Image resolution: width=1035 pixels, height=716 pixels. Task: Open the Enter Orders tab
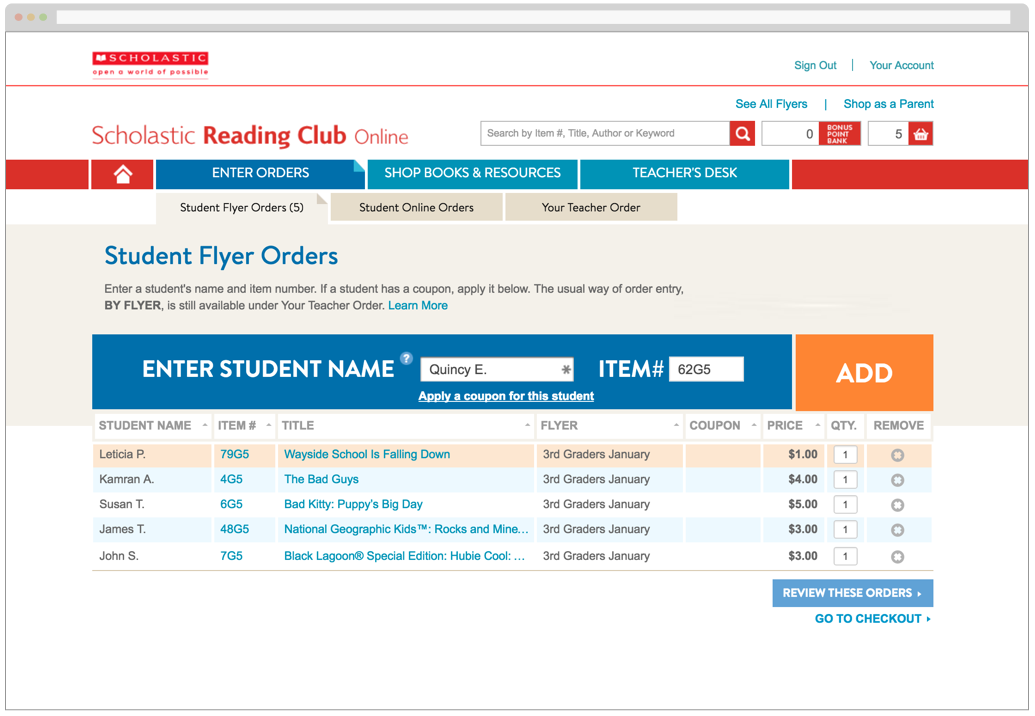pos(260,174)
